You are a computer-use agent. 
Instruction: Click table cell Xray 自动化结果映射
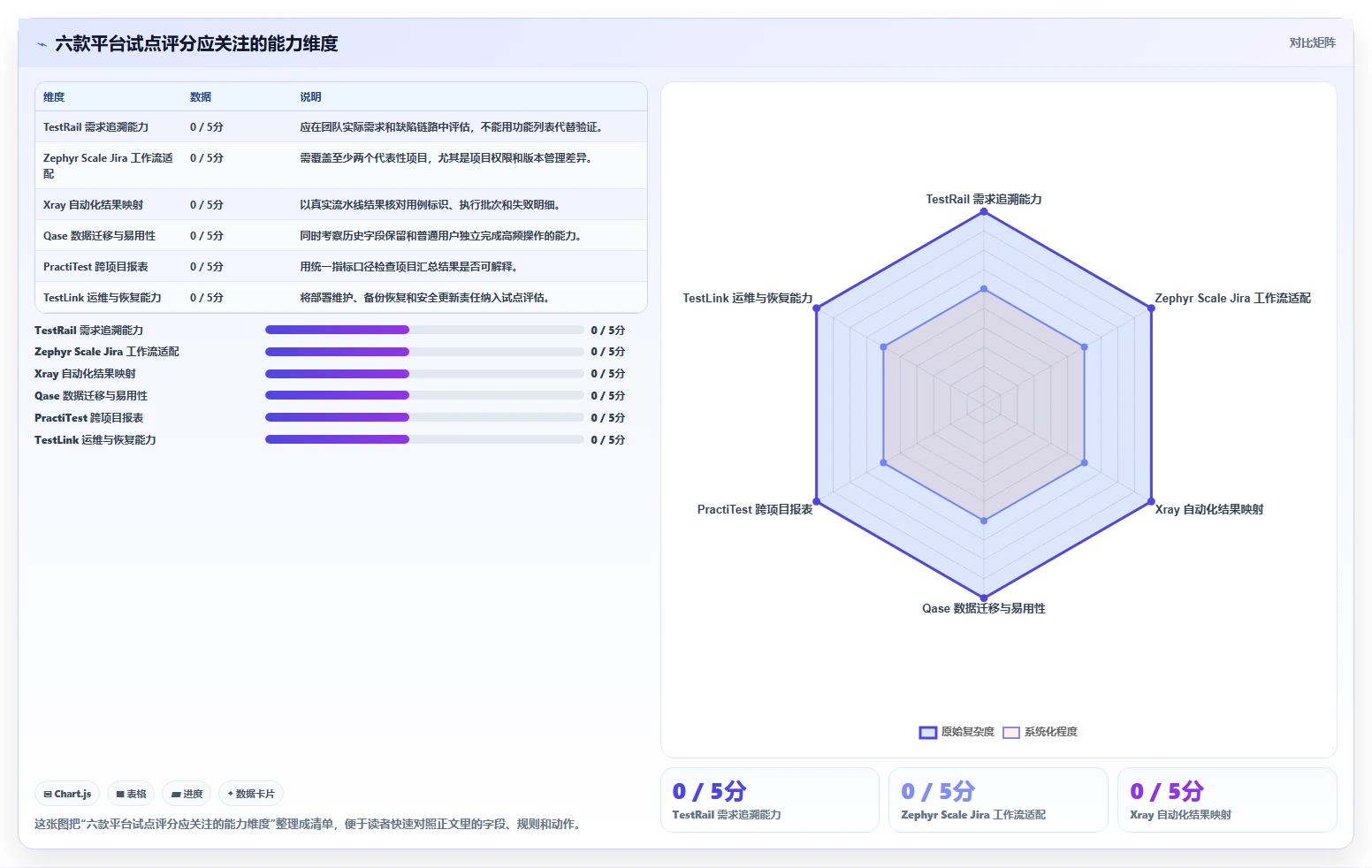coord(93,205)
